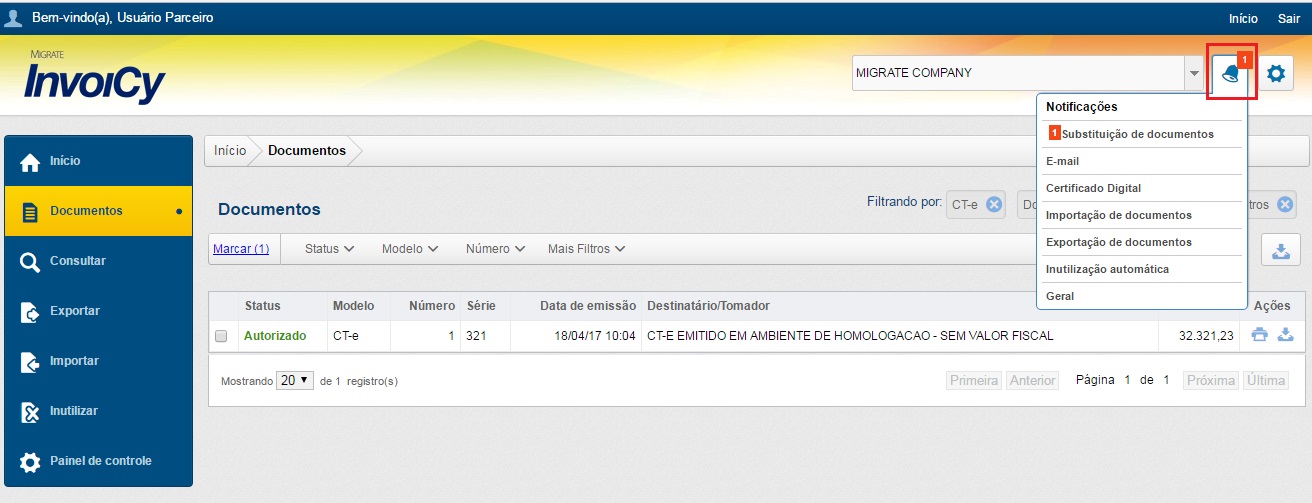Screen dimensions: 1312x503
Task: Go to Início breadcrumb
Action: (x=230, y=151)
